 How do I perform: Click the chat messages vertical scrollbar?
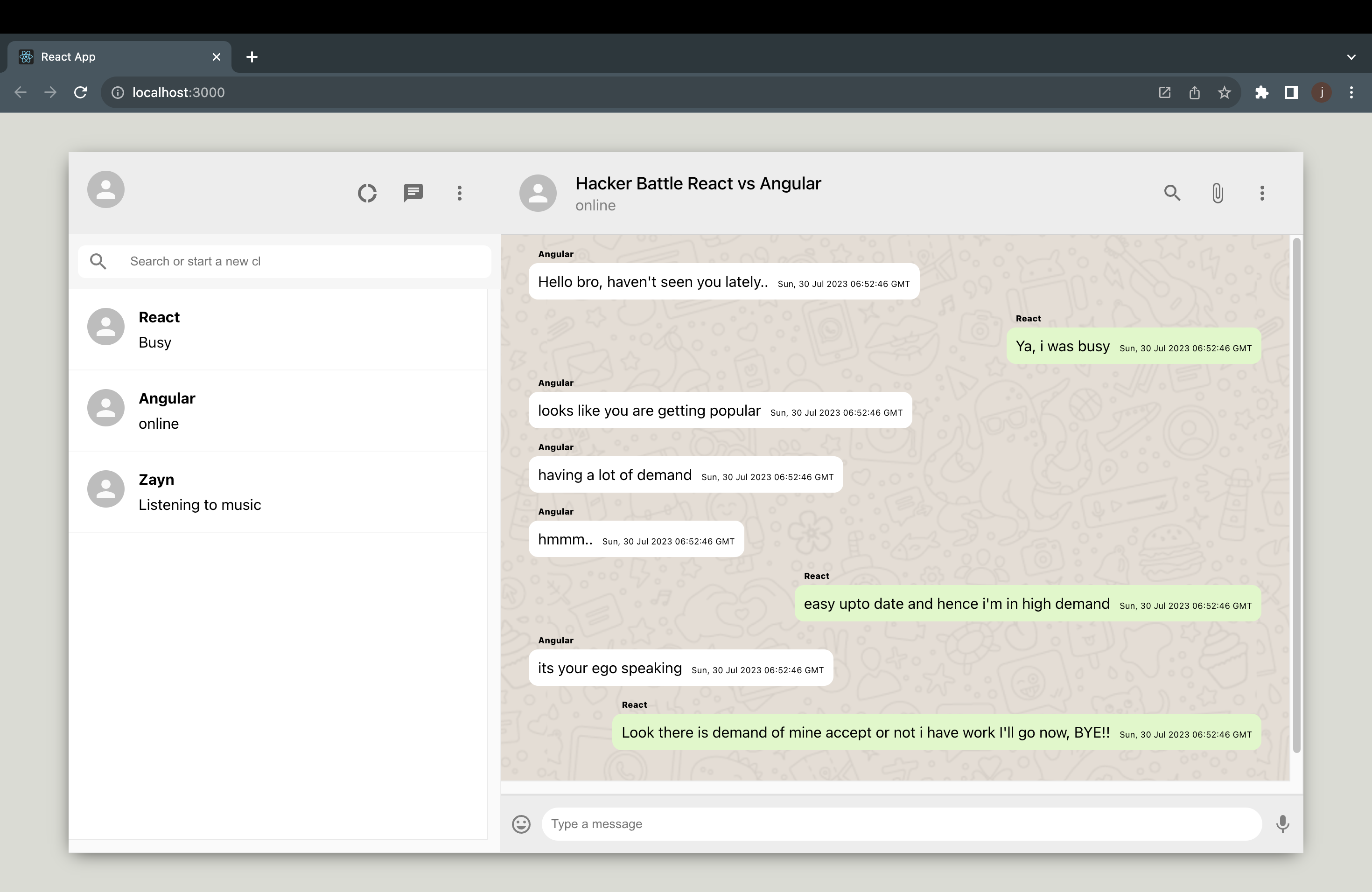[x=1296, y=495]
